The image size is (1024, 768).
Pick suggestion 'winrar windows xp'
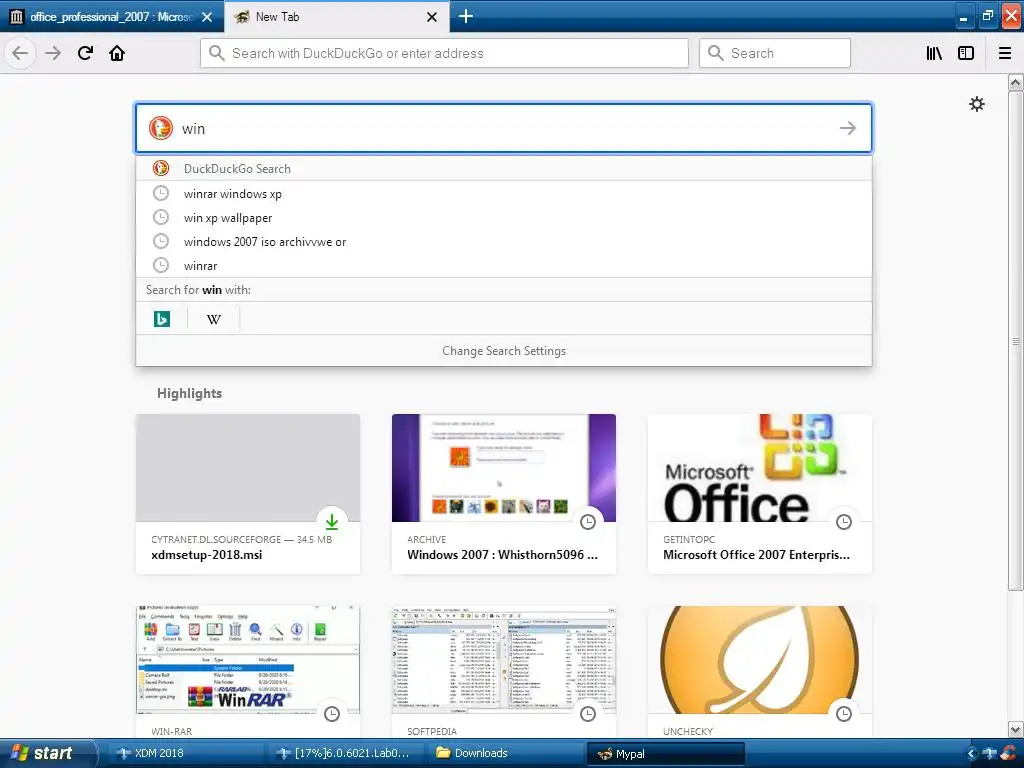(x=504, y=193)
